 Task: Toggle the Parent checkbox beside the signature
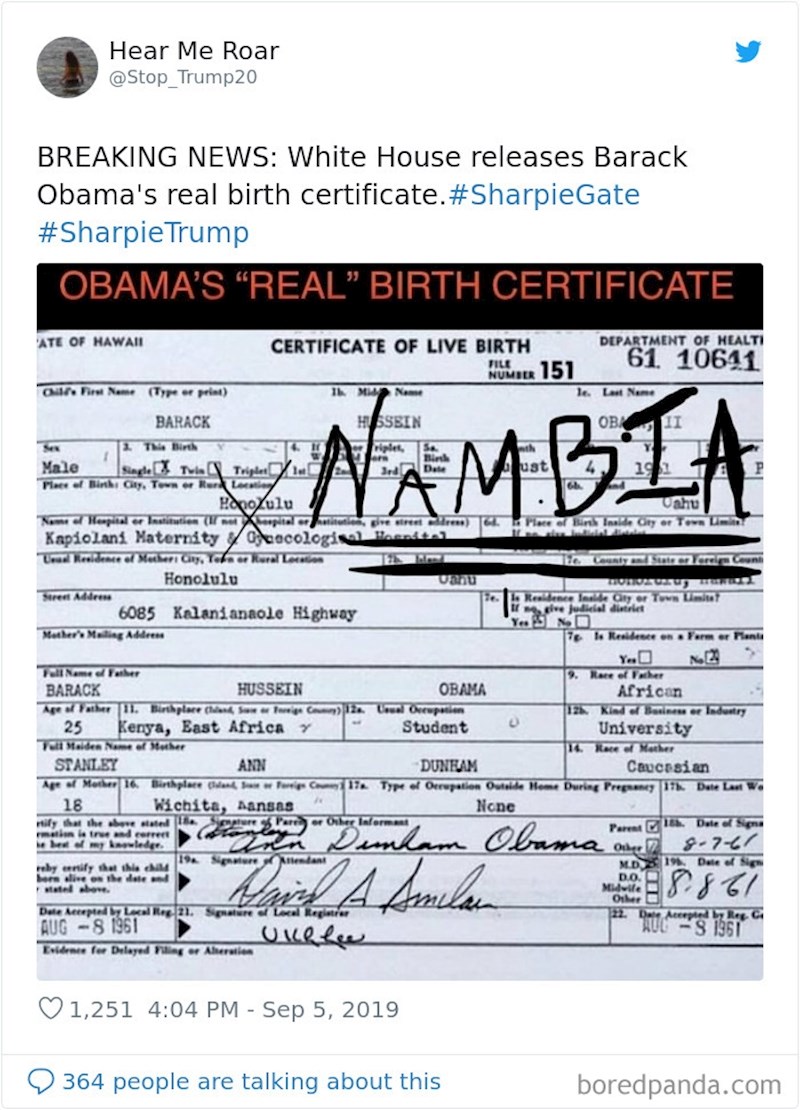coord(654,829)
